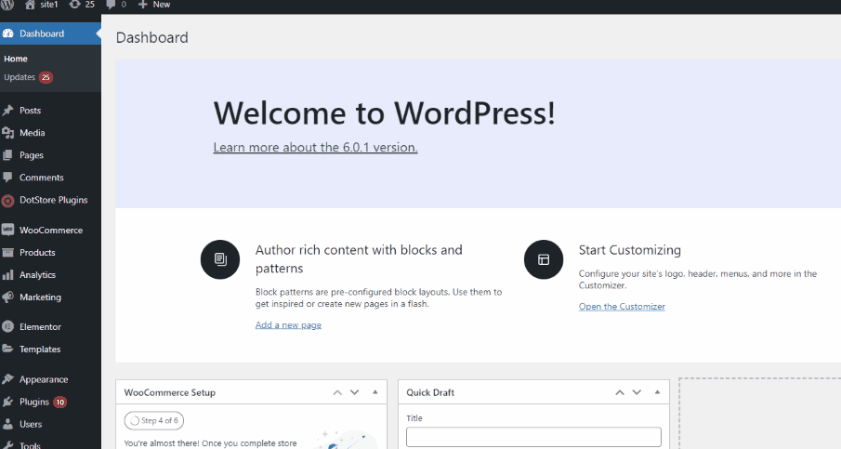Open the 25 updates icon in admin bar
This screenshot has width=841, height=449.
tap(75, 4)
